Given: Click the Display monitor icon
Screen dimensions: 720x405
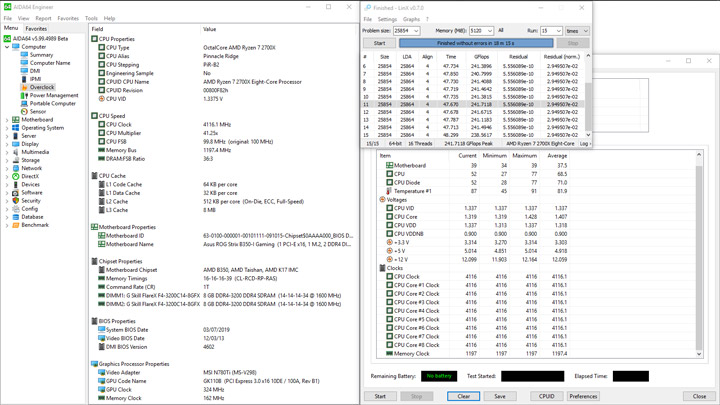Looking at the screenshot, I should pyautogui.click(x=16, y=144).
